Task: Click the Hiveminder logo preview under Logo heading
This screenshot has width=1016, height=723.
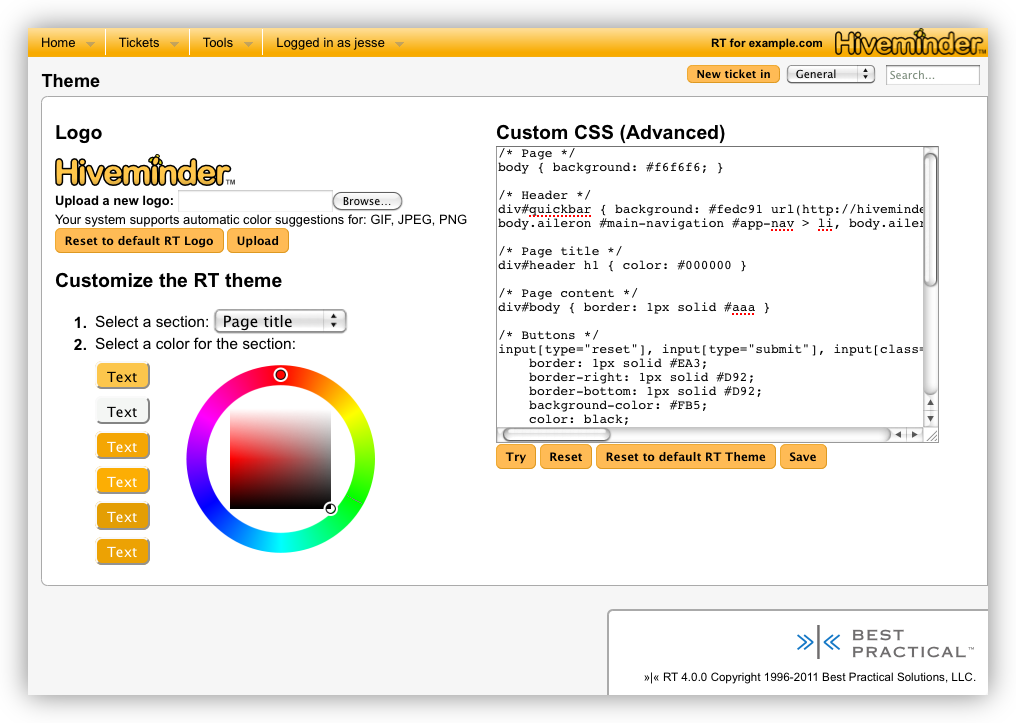Action: tap(145, 171)
